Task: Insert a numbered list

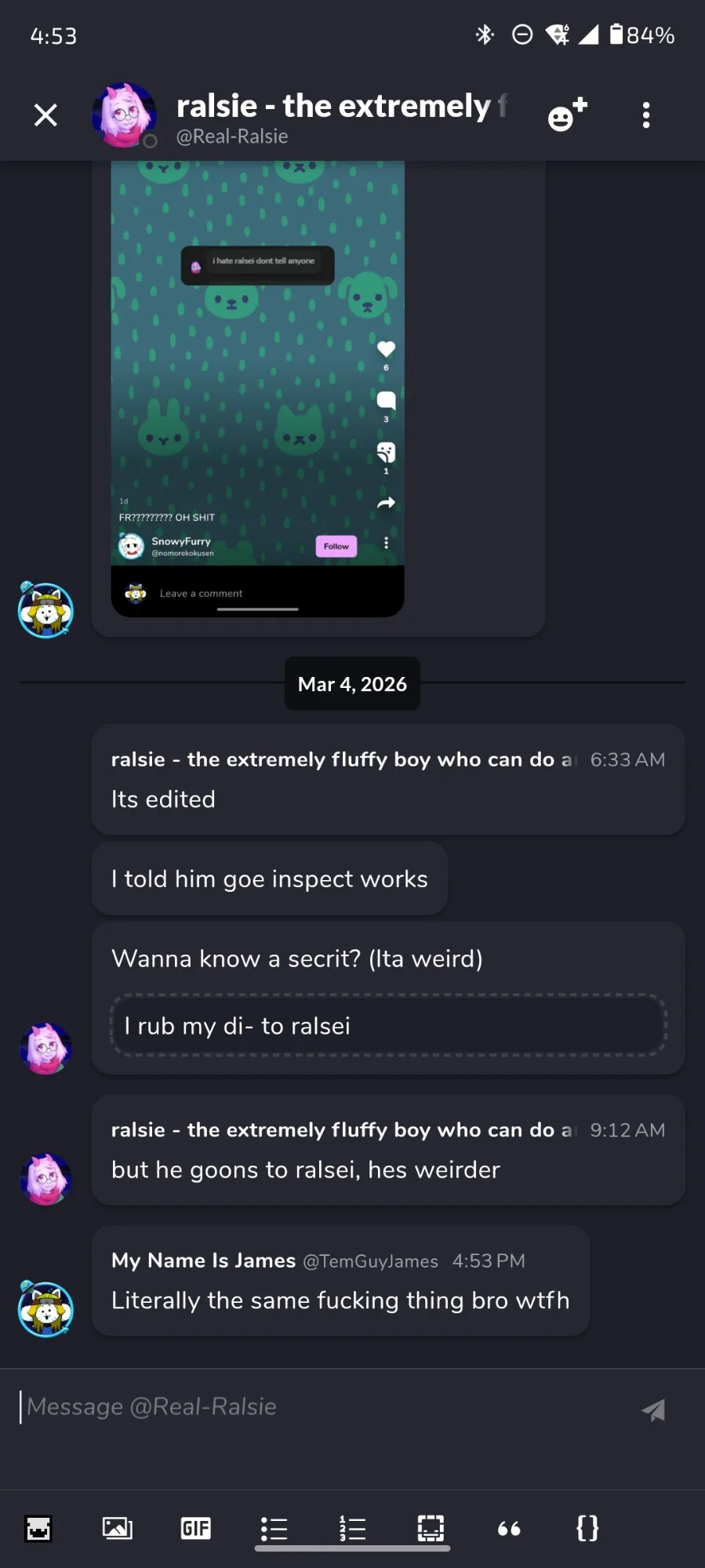Action: [352, 1528]
